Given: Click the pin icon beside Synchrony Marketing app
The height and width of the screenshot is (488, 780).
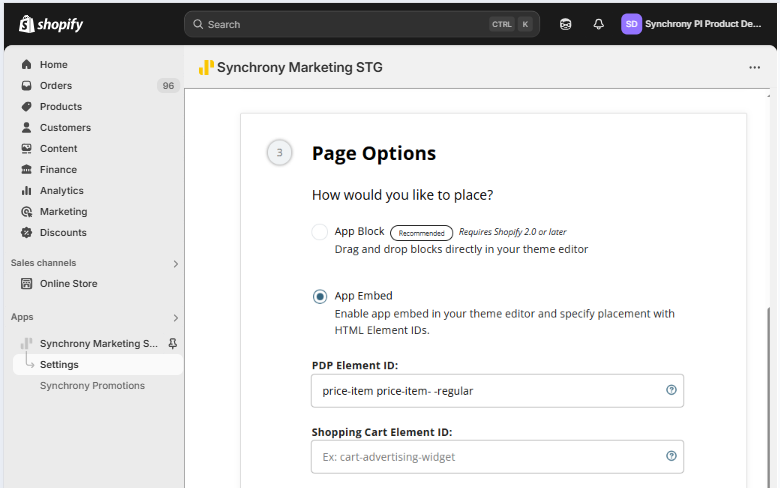Looking at the screenshot, I should point(173,344).
